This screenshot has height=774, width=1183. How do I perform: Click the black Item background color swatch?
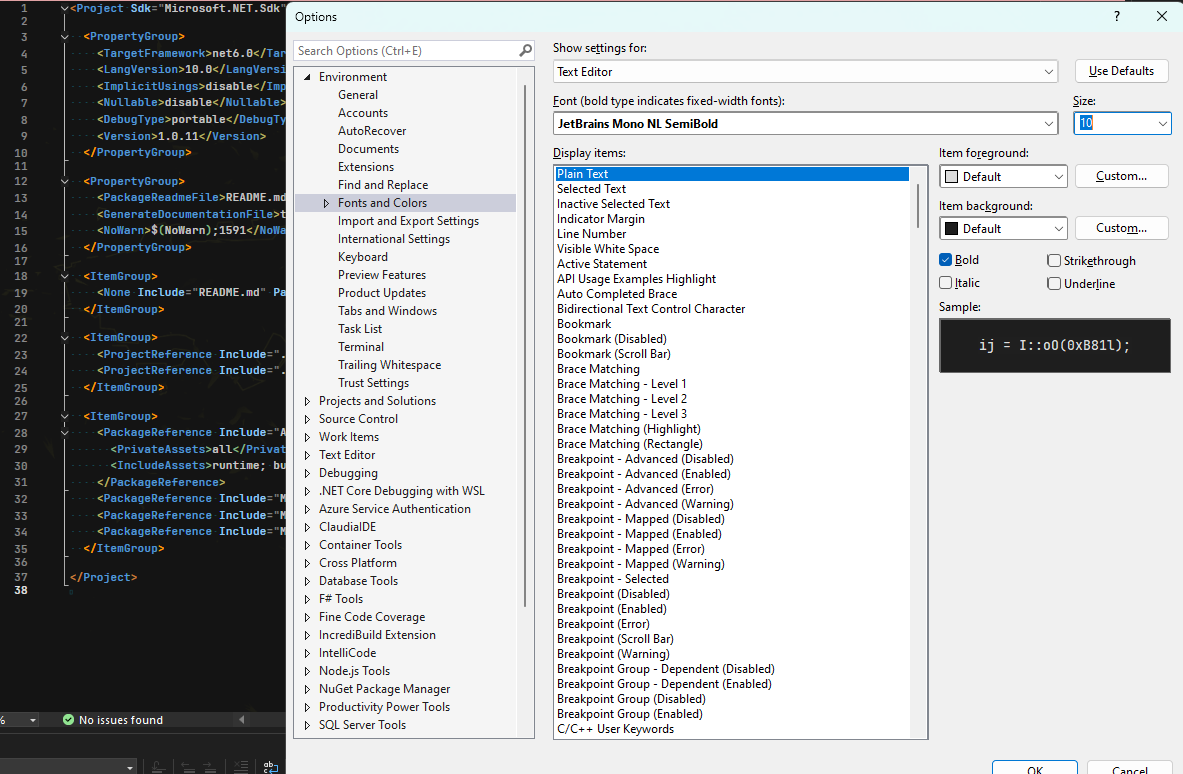pos(952,229)
